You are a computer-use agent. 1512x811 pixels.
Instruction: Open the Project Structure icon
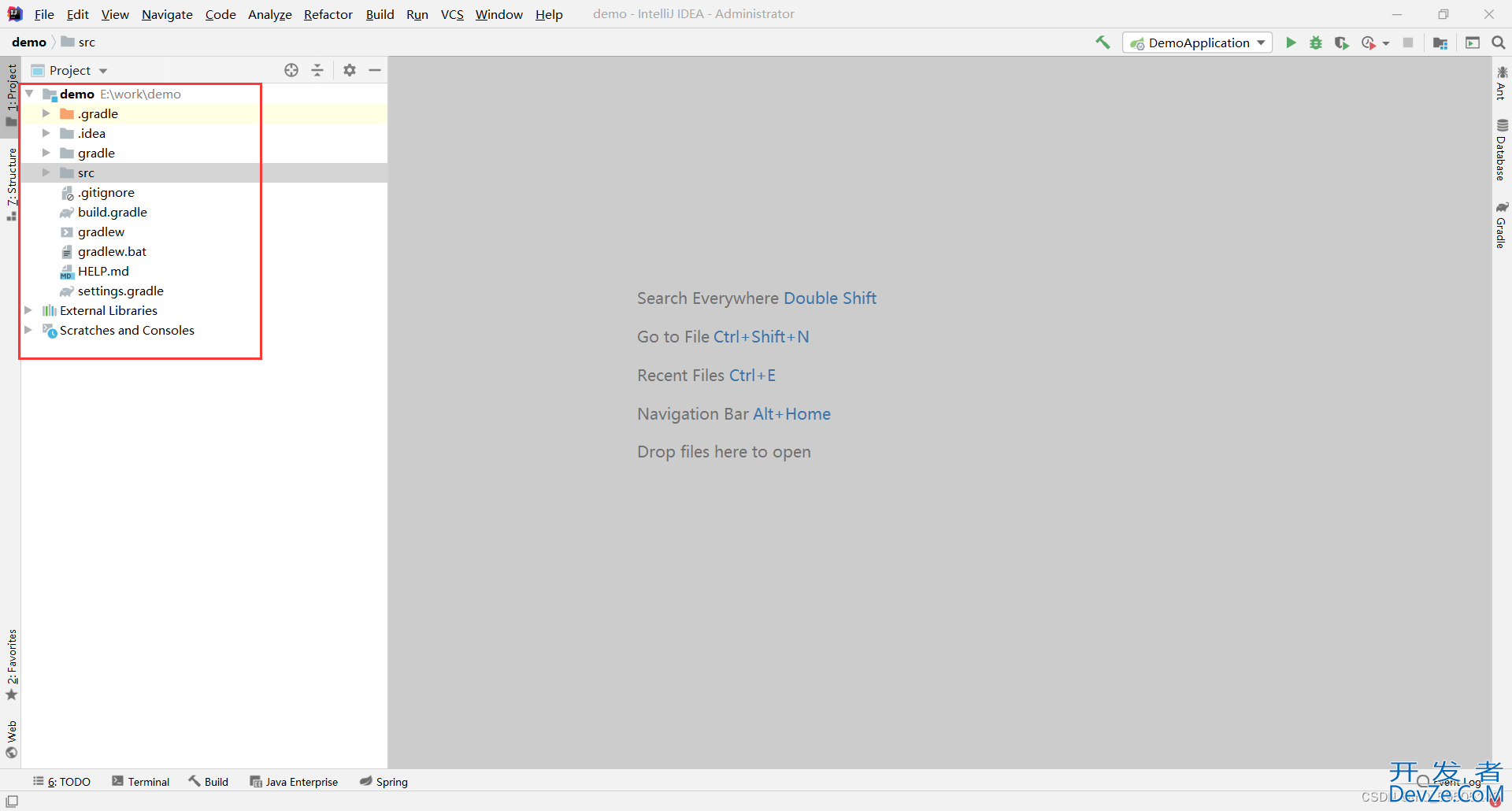tap(1440, 43)
